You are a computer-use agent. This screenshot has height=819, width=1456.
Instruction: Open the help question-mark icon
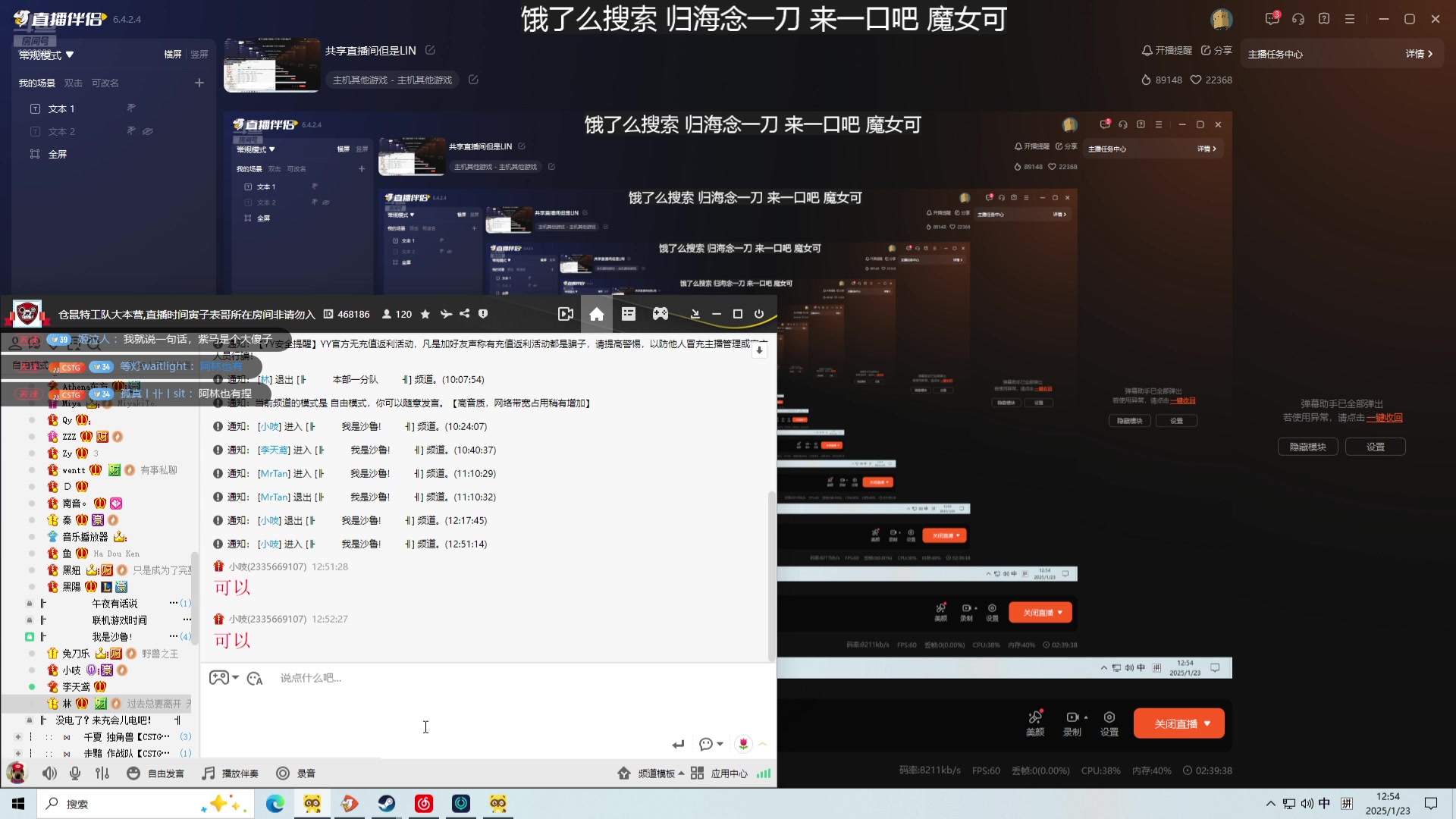1324,19
